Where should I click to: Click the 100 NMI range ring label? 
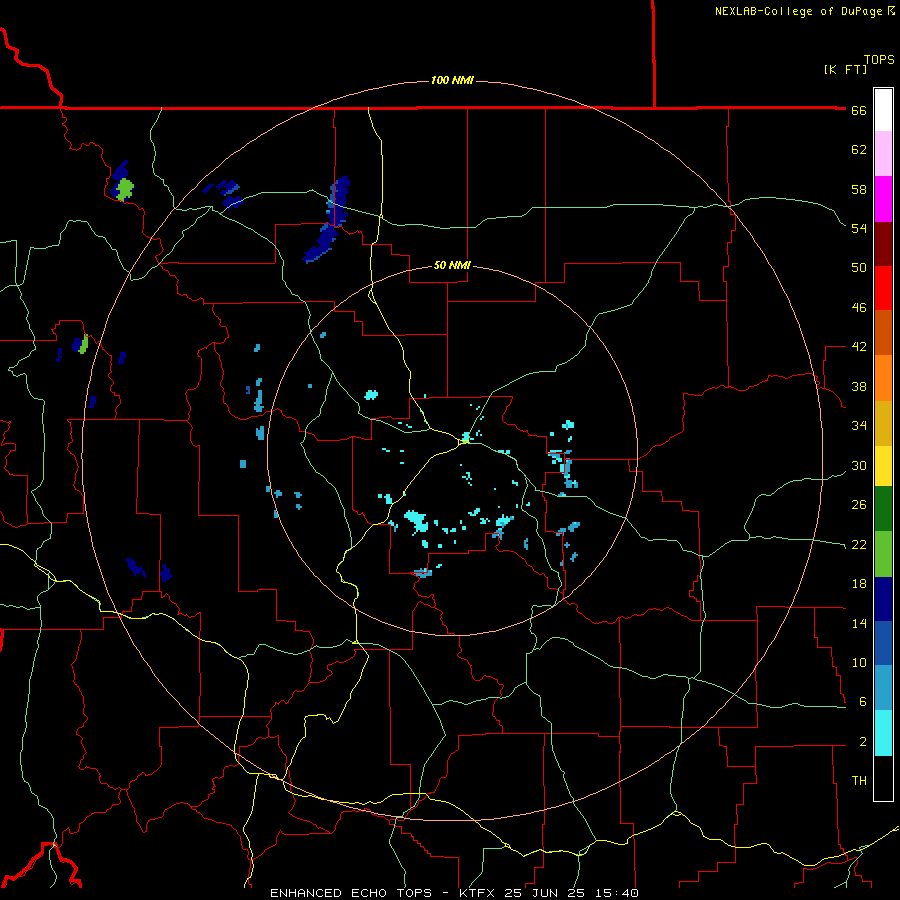coord(452,80)
